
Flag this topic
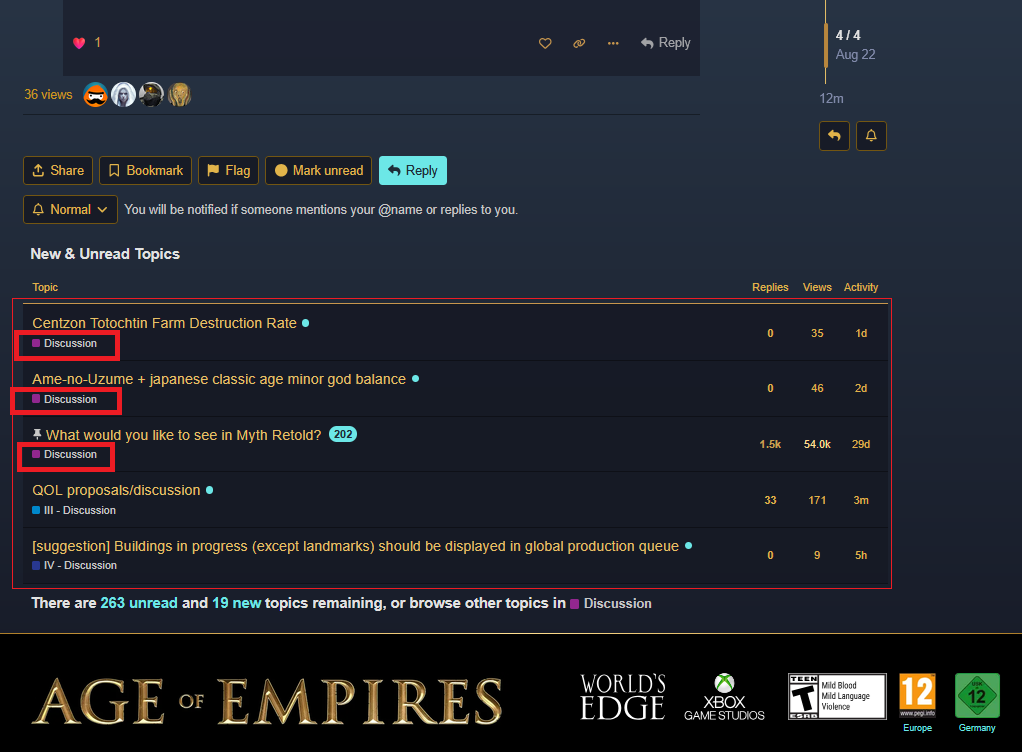[x=229, y=171]
